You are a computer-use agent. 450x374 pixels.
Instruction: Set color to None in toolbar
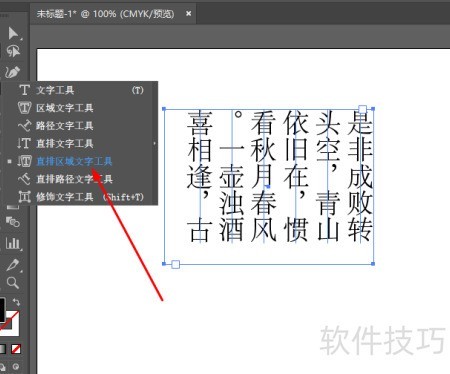(x=16, y=349)
